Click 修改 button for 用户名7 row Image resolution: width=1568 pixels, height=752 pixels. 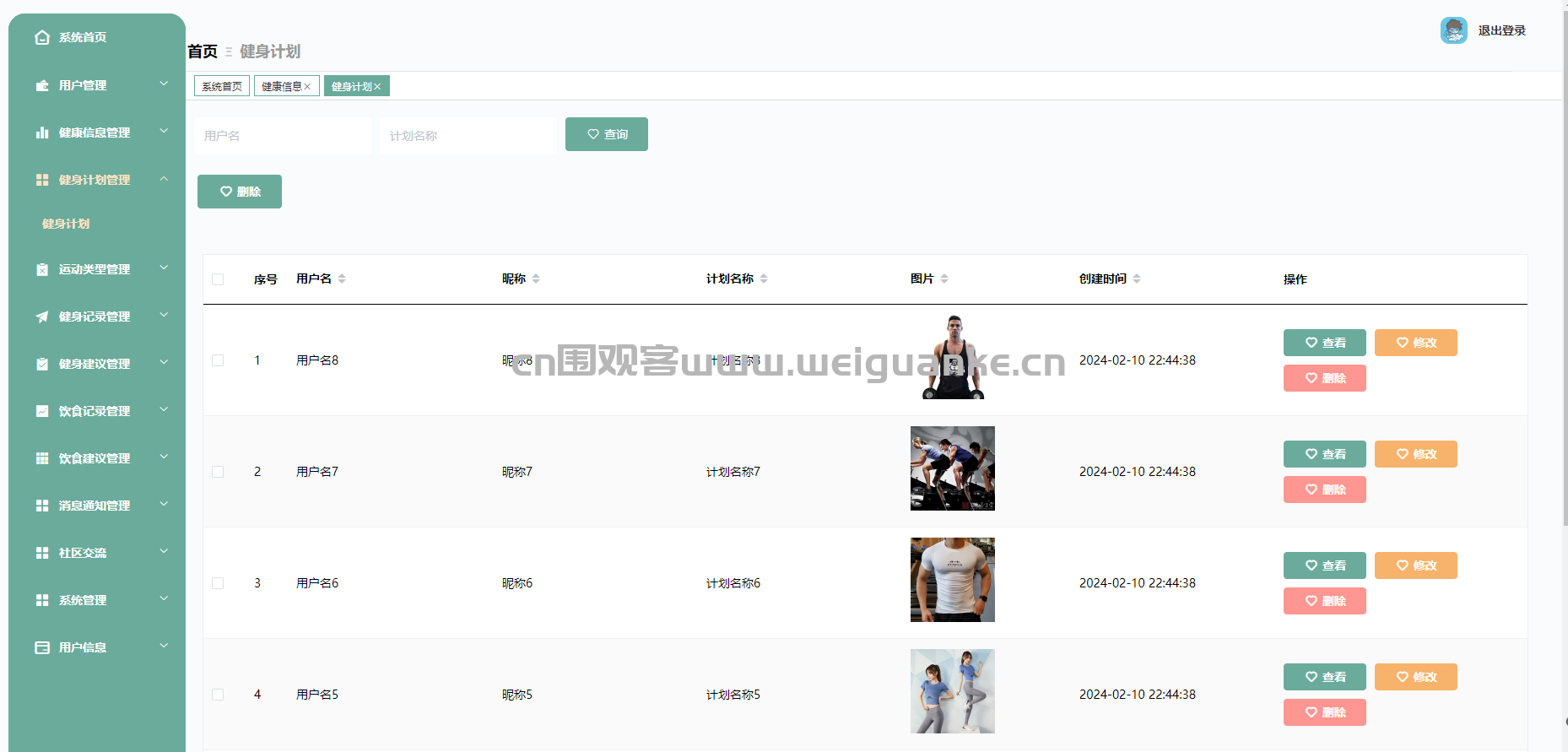point(1415,454)
